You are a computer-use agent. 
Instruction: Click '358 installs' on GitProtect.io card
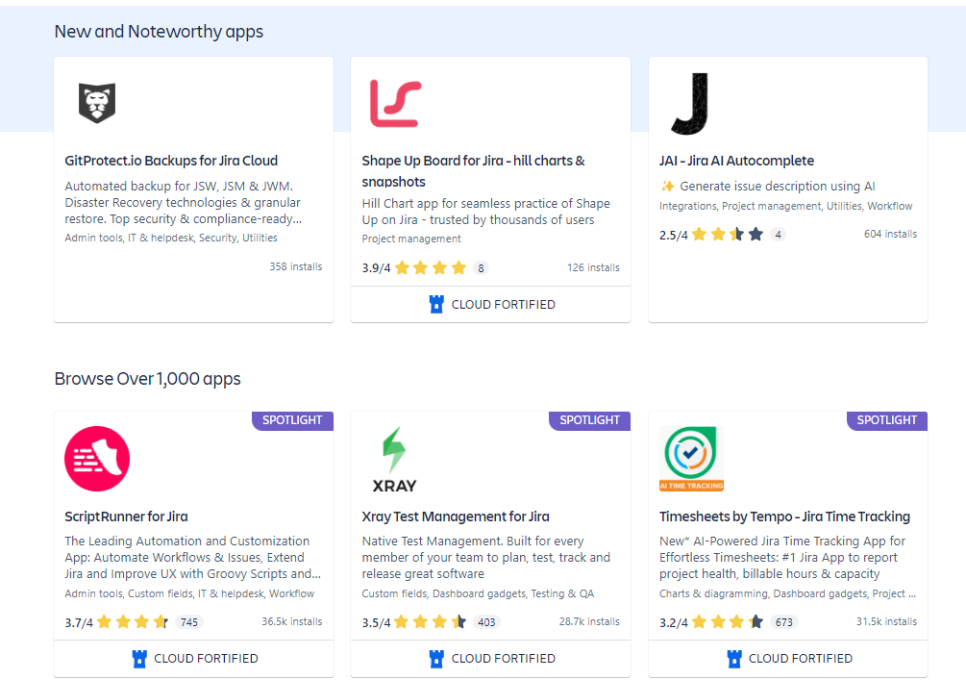click(296, 267)
